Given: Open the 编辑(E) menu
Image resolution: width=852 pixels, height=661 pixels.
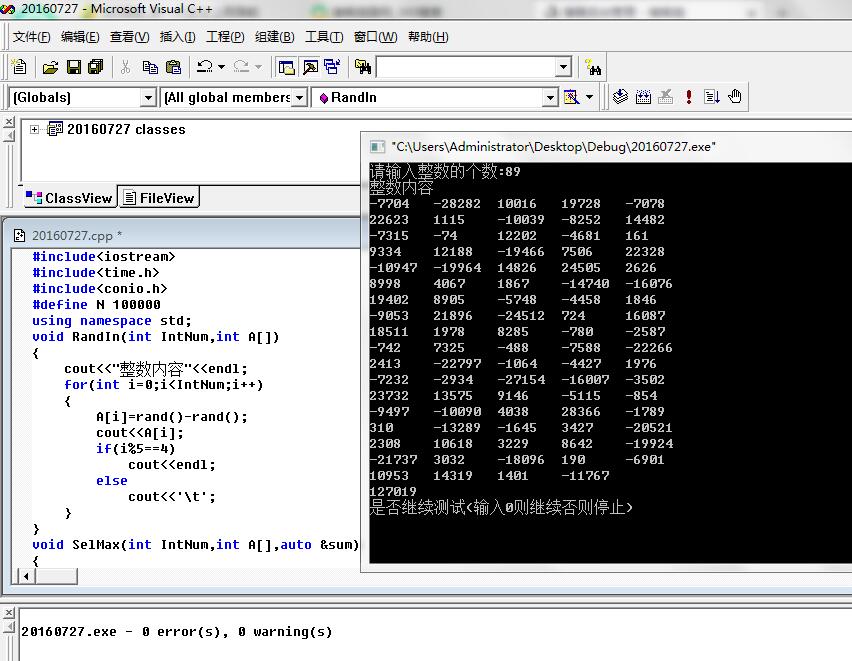Looking at the screenshot, I should pos(80,37).
